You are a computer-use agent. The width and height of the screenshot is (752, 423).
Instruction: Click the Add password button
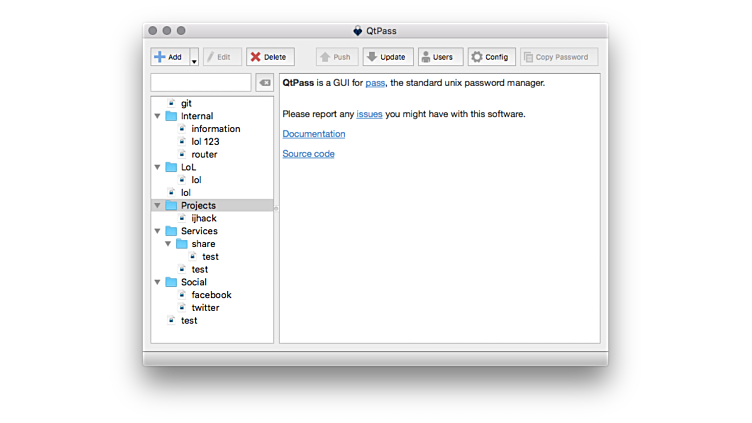pyautogui.click(x=169, y=57)
